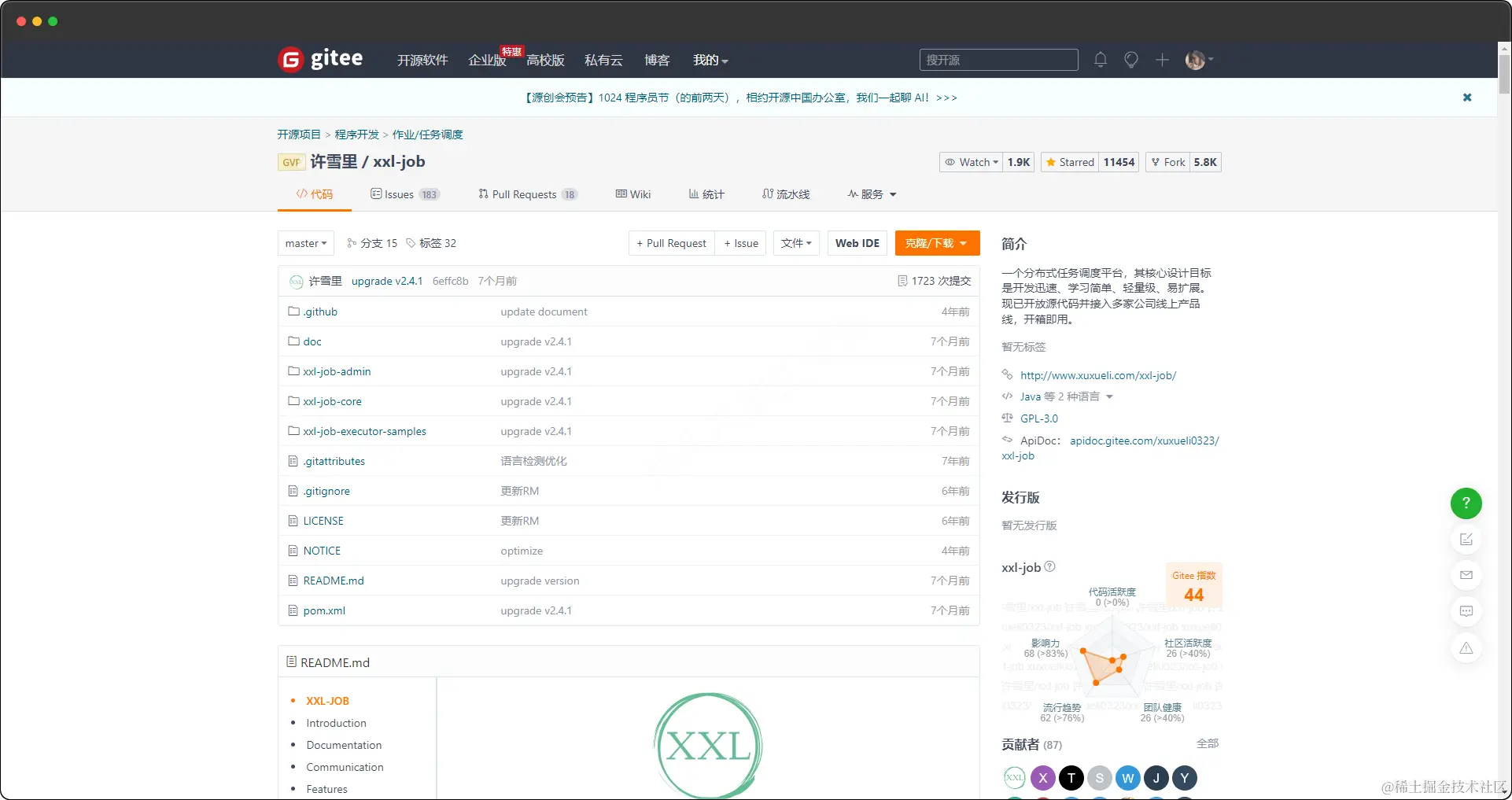Screen dimensions: 1512x800
Task: Click the floating mail envelope icon
Action: click(x=1466, y=575)
